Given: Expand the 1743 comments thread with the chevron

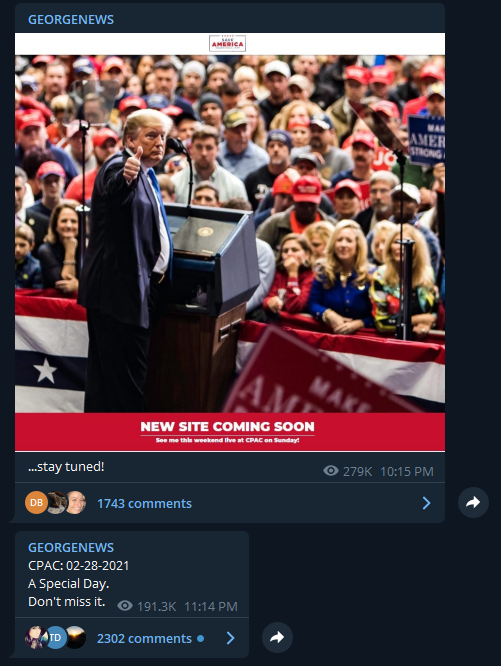Looking at the screenshot, I should (x=427, y=503).
